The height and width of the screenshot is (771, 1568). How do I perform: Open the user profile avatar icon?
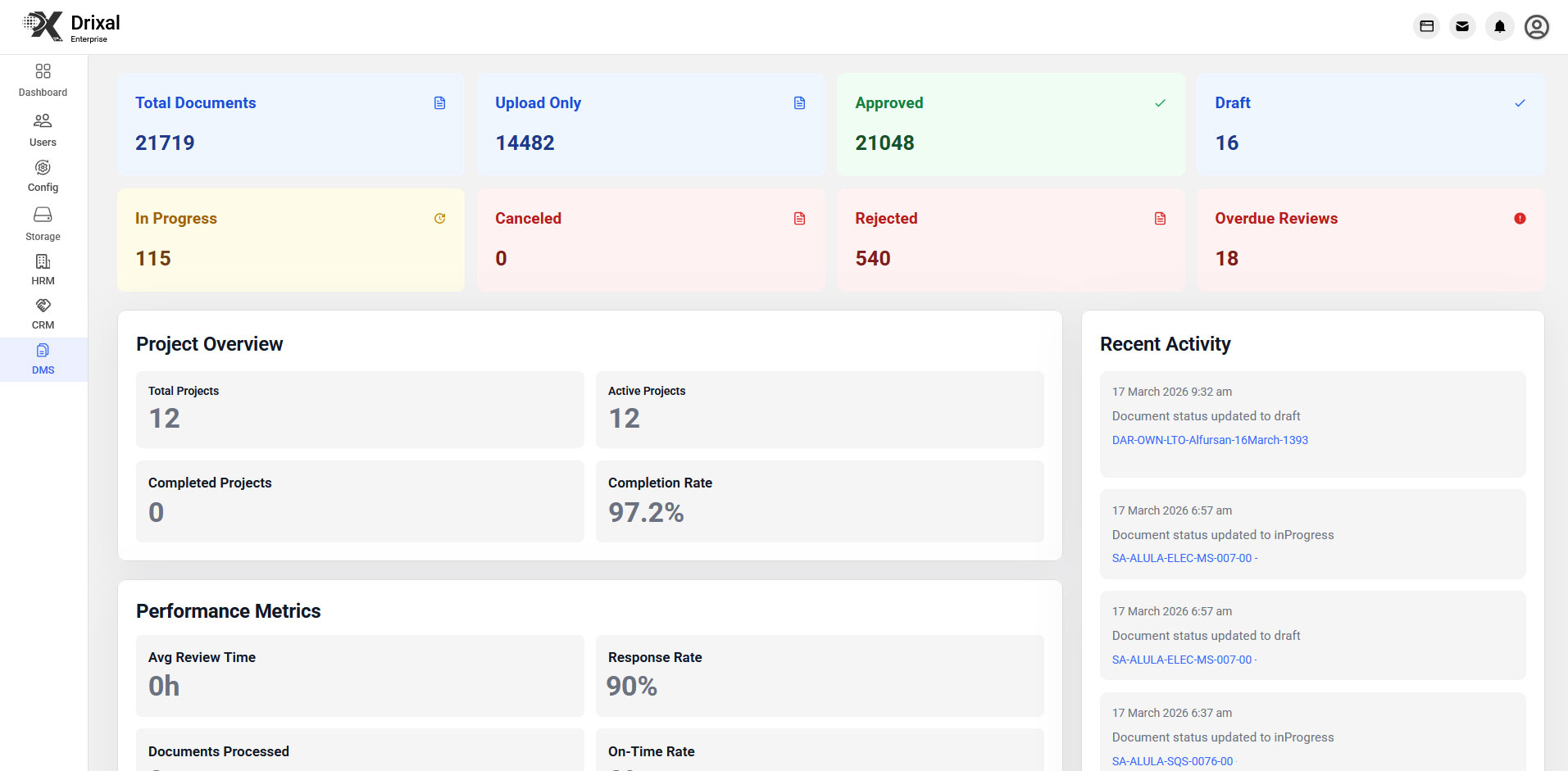pos(1536,27)
